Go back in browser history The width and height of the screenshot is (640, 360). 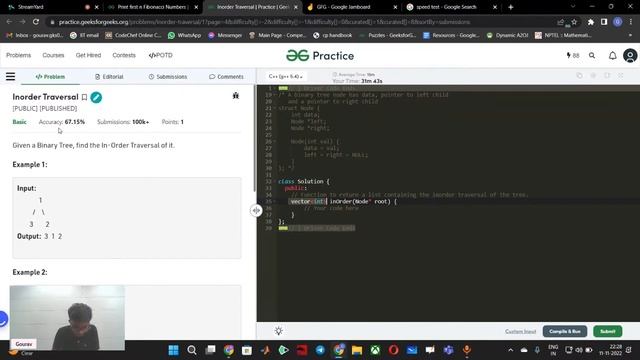point(9,22)
